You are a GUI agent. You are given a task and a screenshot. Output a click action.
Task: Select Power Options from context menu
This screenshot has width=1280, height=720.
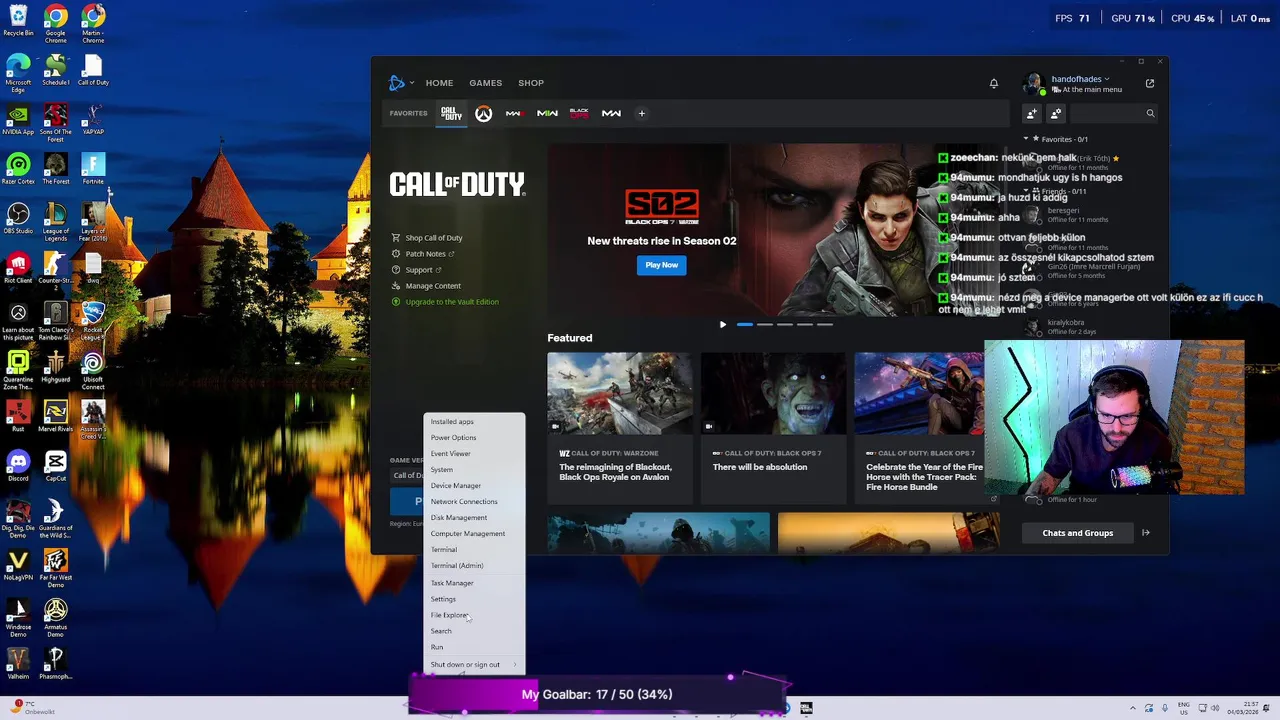(474, 438)
